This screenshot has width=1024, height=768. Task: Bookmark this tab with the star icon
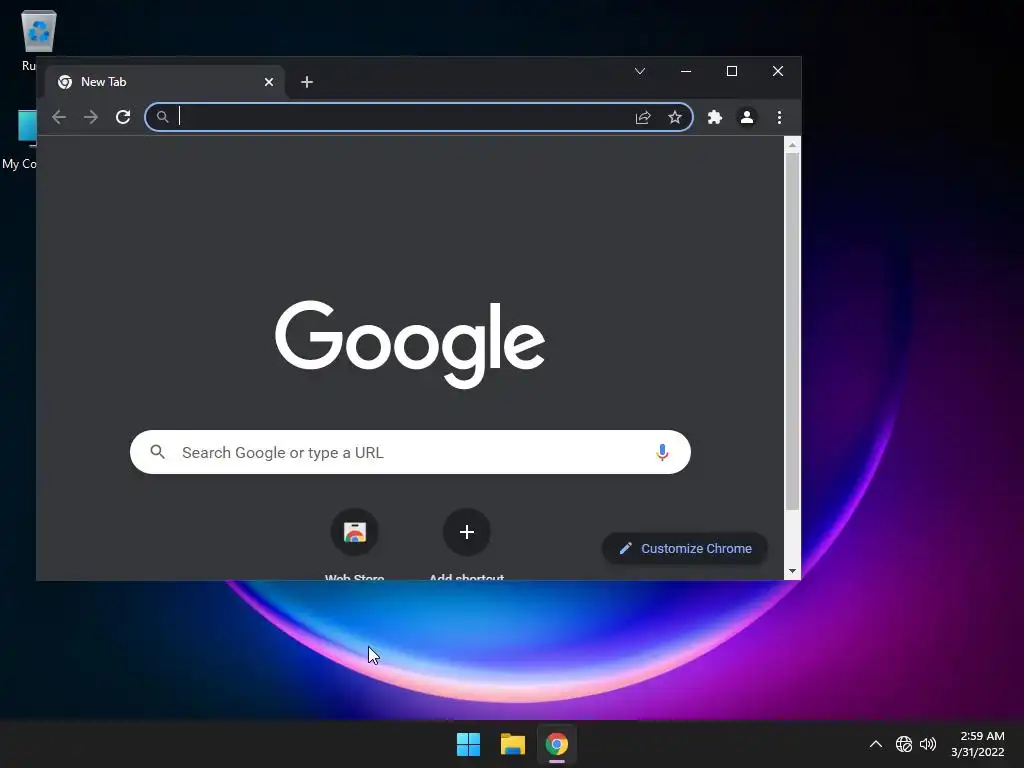675,117
